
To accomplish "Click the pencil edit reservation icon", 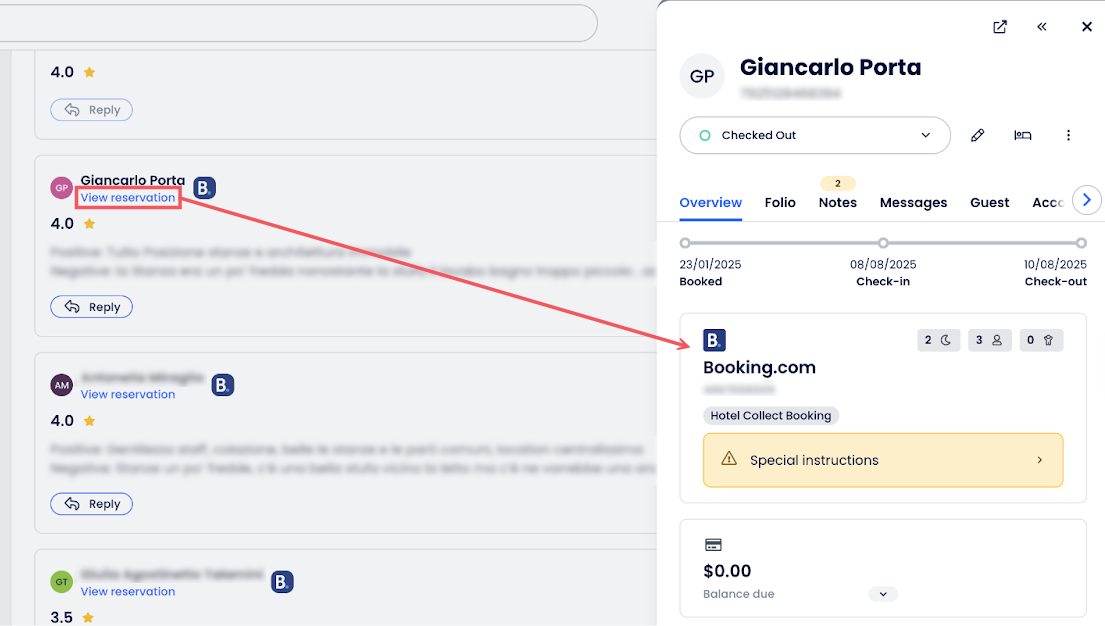I will tap(978, 135).
